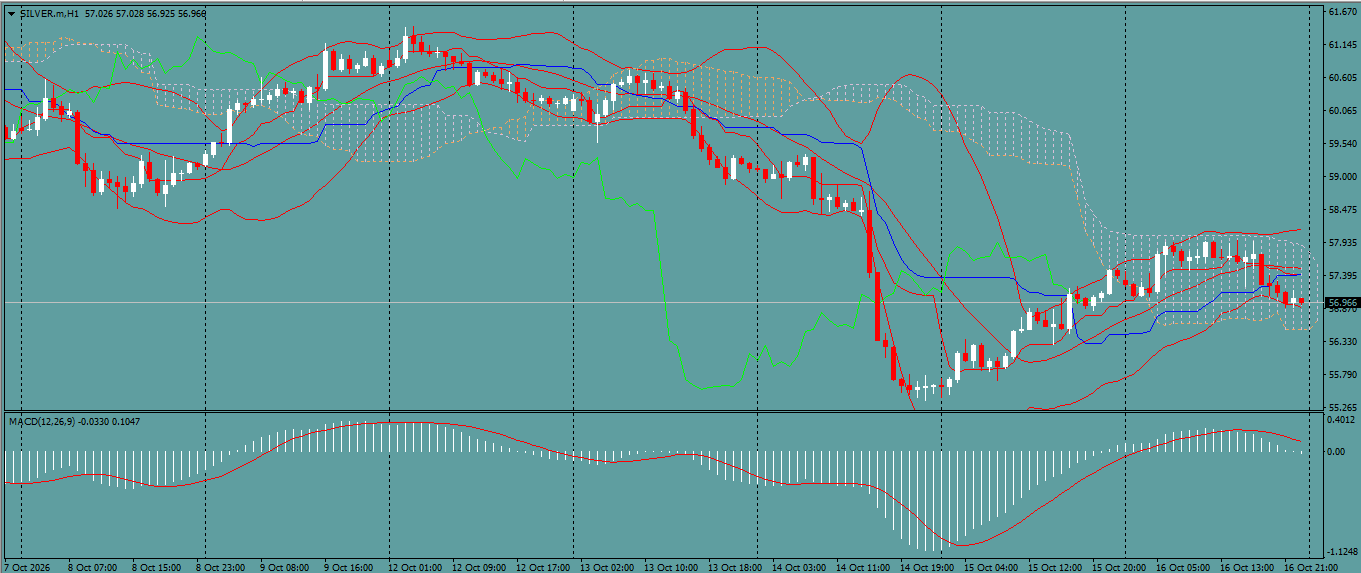Image resolution: width=1361 pixels, height=573 pixels.
Task: Select the SILVER.m,H1 chart title text
Action: [50, 14]
